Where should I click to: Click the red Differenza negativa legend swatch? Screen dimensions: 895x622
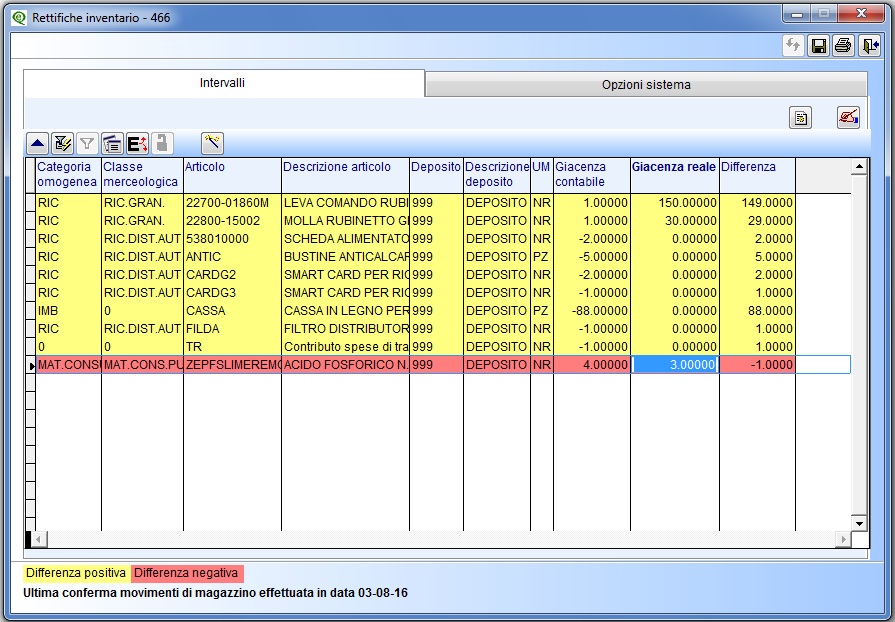tap(187, 573)
